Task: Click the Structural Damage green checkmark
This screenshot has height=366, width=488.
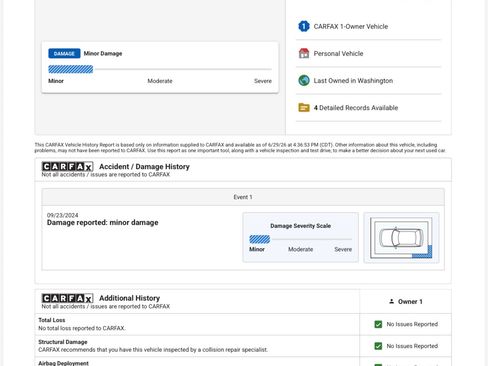Action: 378,346
